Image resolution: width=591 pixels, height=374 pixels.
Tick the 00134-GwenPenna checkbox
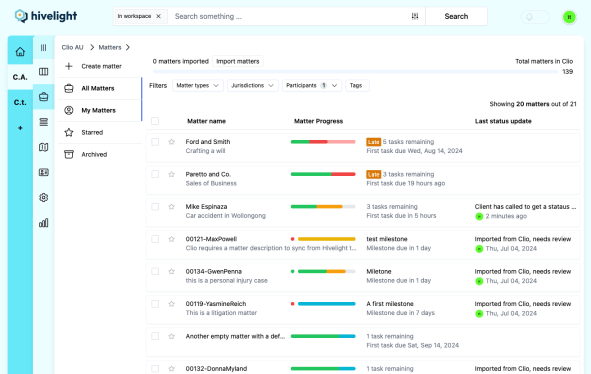[155, 271]
